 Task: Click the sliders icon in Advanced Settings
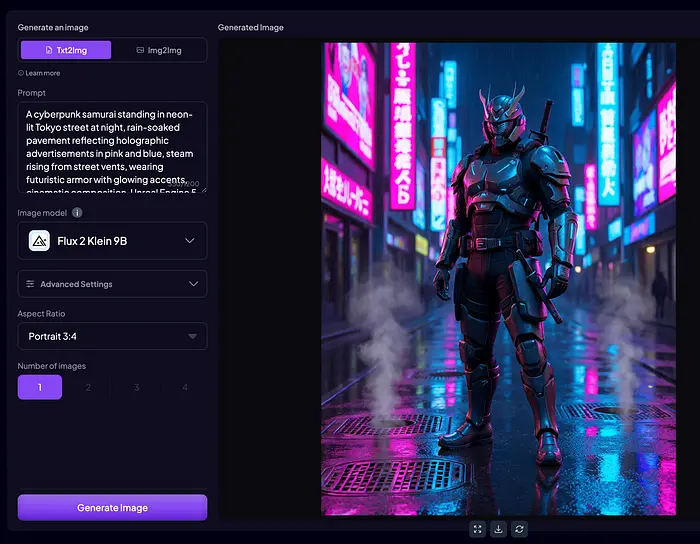(x=31, y=284)
